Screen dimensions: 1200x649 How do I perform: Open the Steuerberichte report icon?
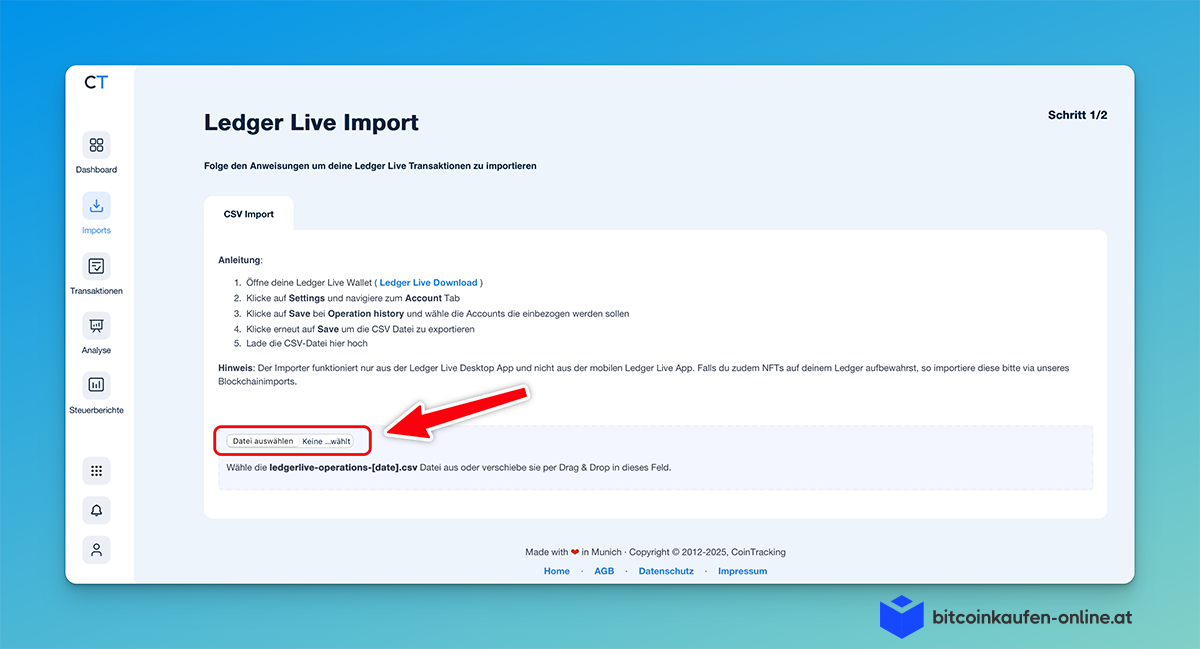[96, 385]
